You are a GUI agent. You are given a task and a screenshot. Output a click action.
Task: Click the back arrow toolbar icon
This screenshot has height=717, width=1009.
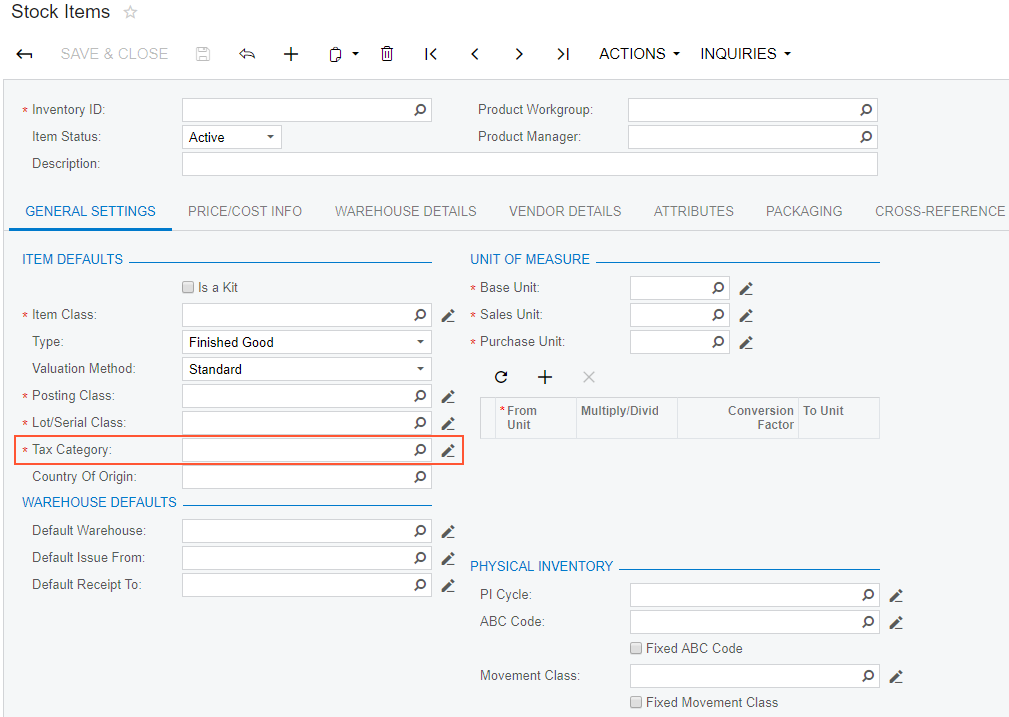click(25, 54)
